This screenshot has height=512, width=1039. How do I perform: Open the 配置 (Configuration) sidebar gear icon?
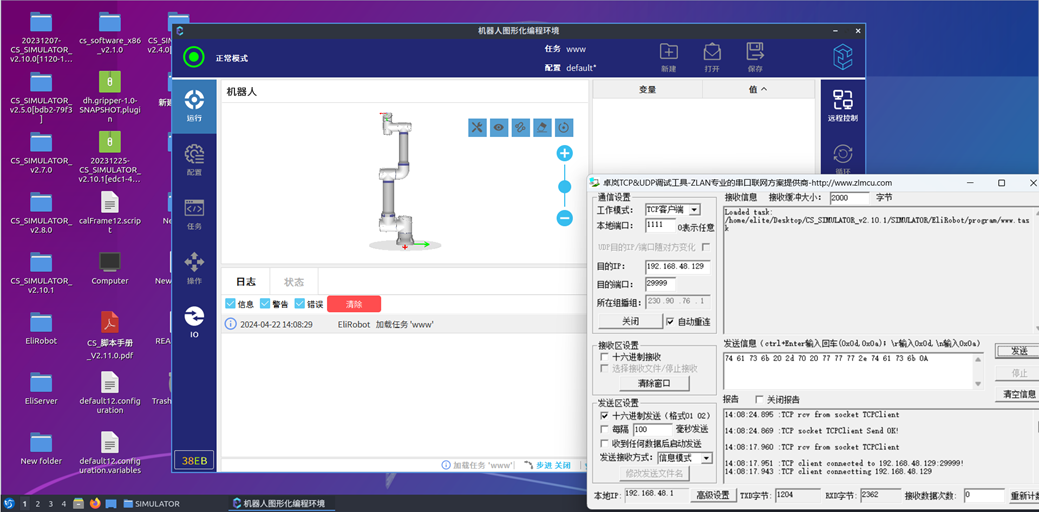(x=194, y=158)
